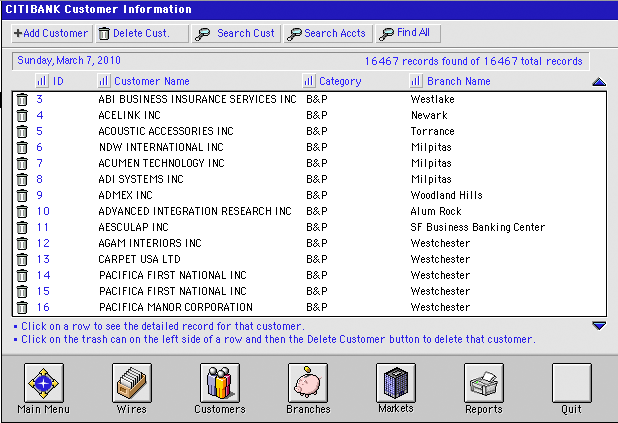
Task: Open customer ID 12 link
Action: [x=43, y=243]
